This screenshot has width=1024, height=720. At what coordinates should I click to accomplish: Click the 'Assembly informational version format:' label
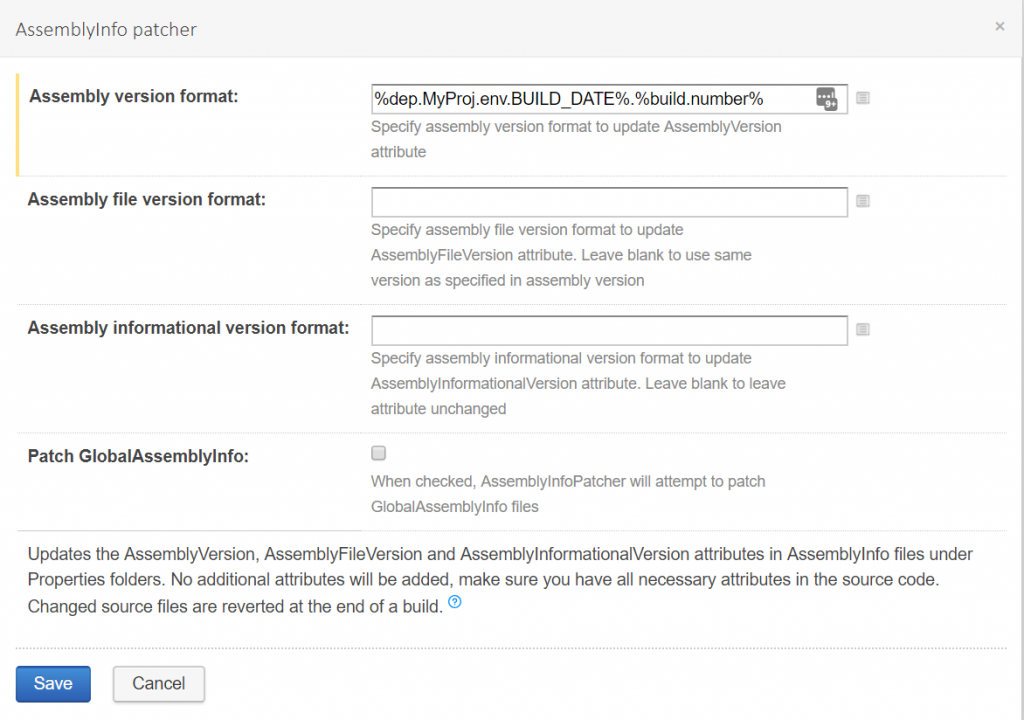coord(188,327)
